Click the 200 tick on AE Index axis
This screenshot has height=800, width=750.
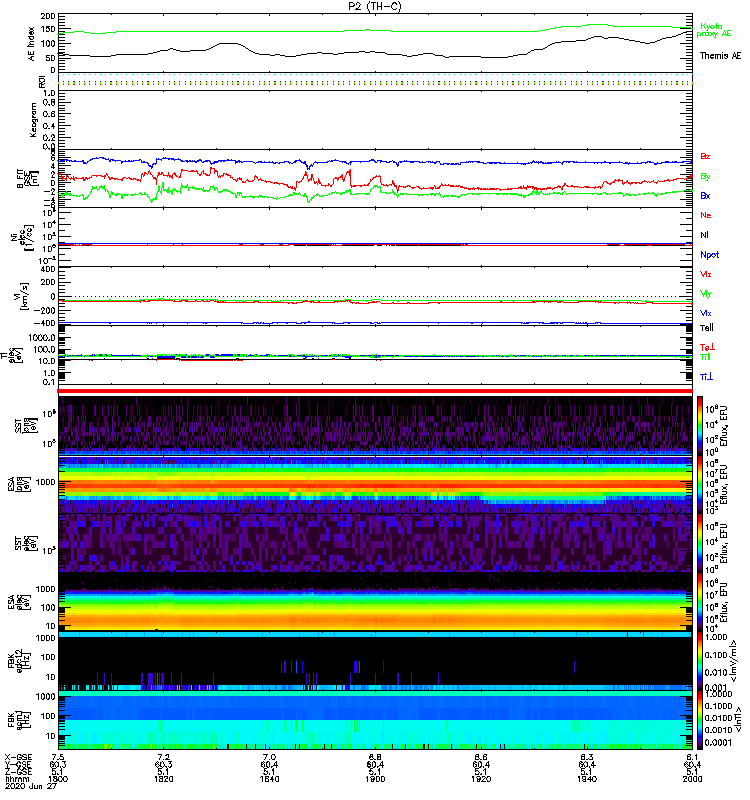point(48,16)
